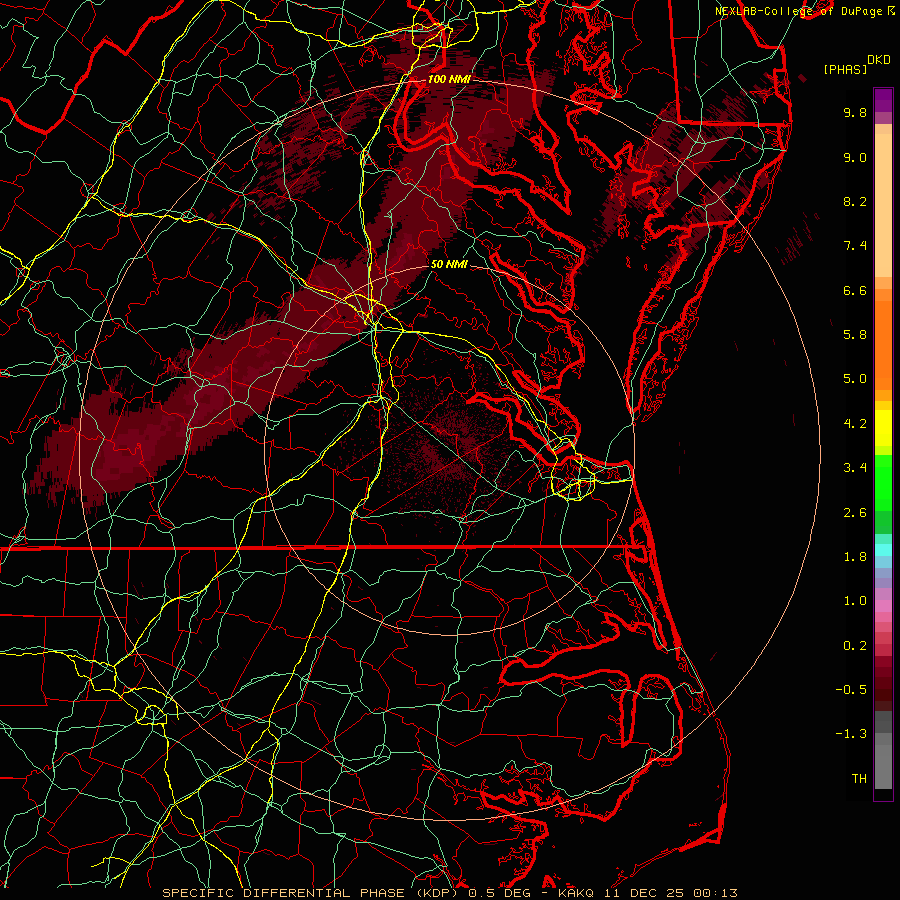Screen dimensions: 900x900
Task: Click the 1.8 scale value
Action: point(855,557)
